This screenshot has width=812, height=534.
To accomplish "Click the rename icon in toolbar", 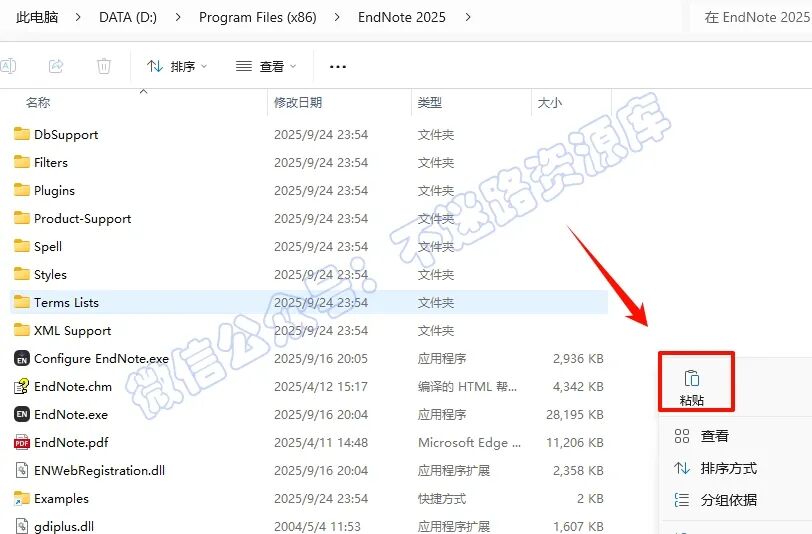I will tap(8, 66).
